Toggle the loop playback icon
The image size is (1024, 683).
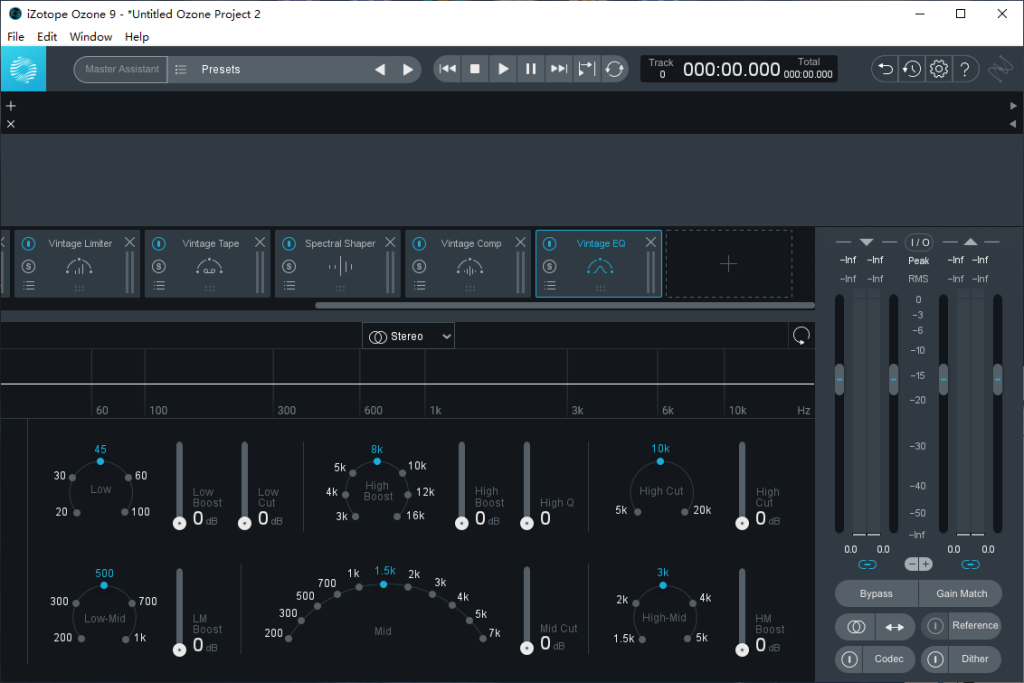coord(614,69)
